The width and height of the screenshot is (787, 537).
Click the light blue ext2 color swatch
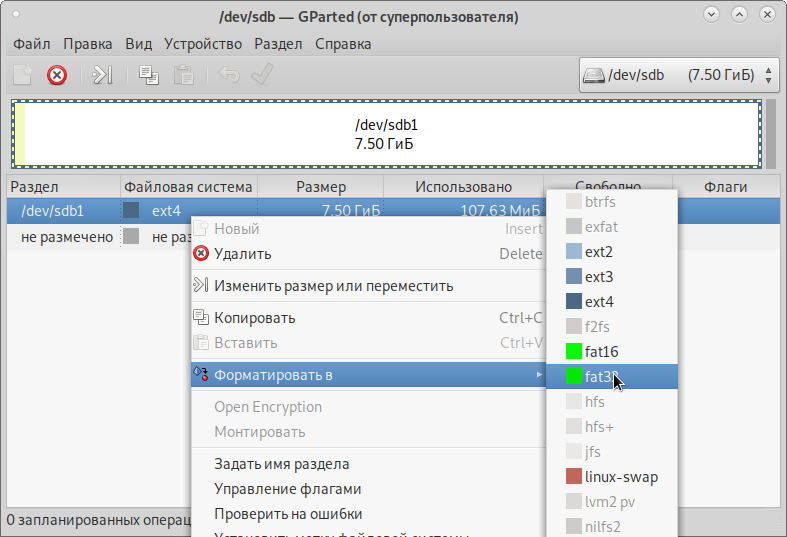pos(574,251)
